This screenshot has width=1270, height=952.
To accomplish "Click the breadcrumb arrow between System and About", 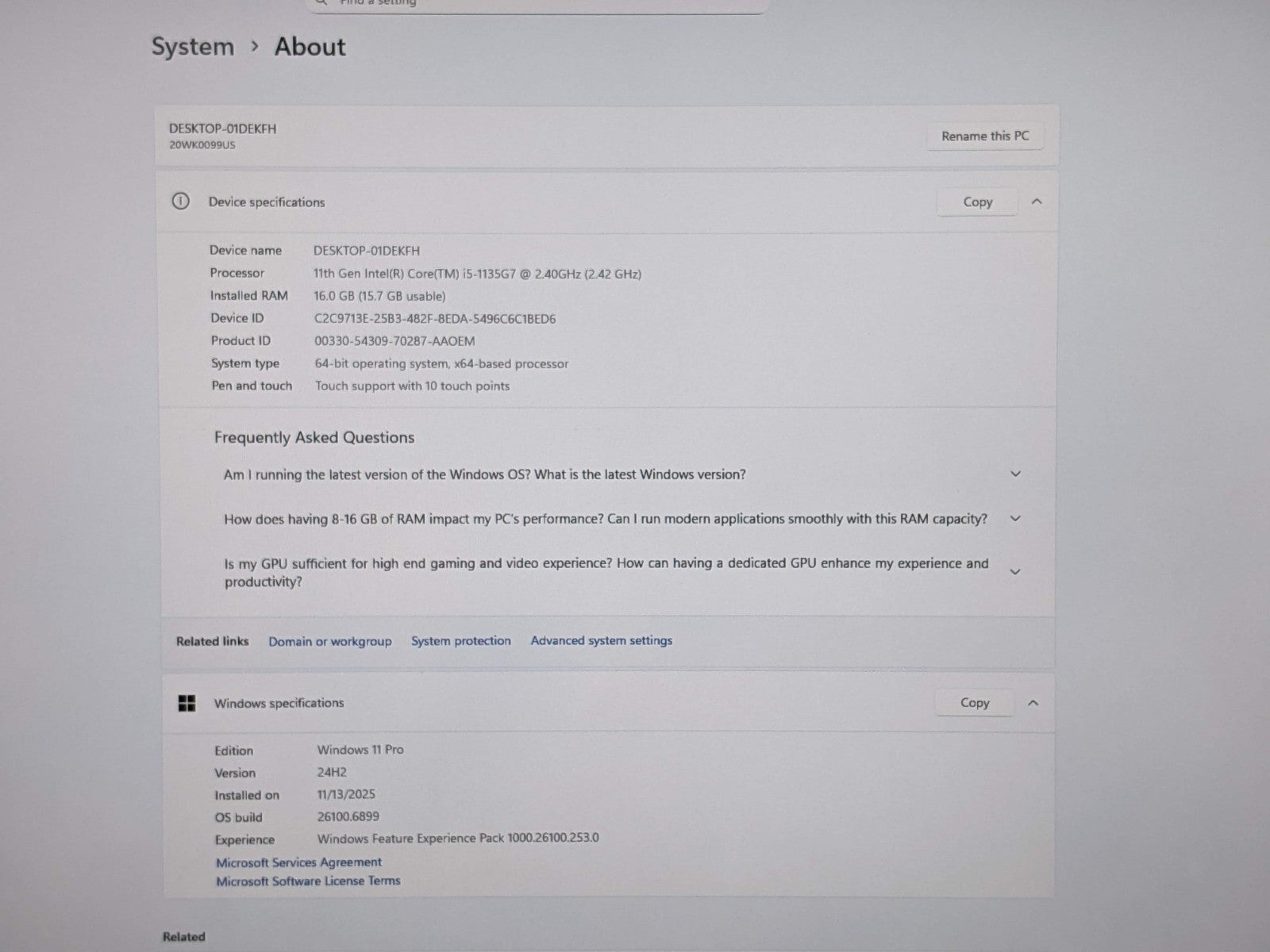I will coord(255,47).
